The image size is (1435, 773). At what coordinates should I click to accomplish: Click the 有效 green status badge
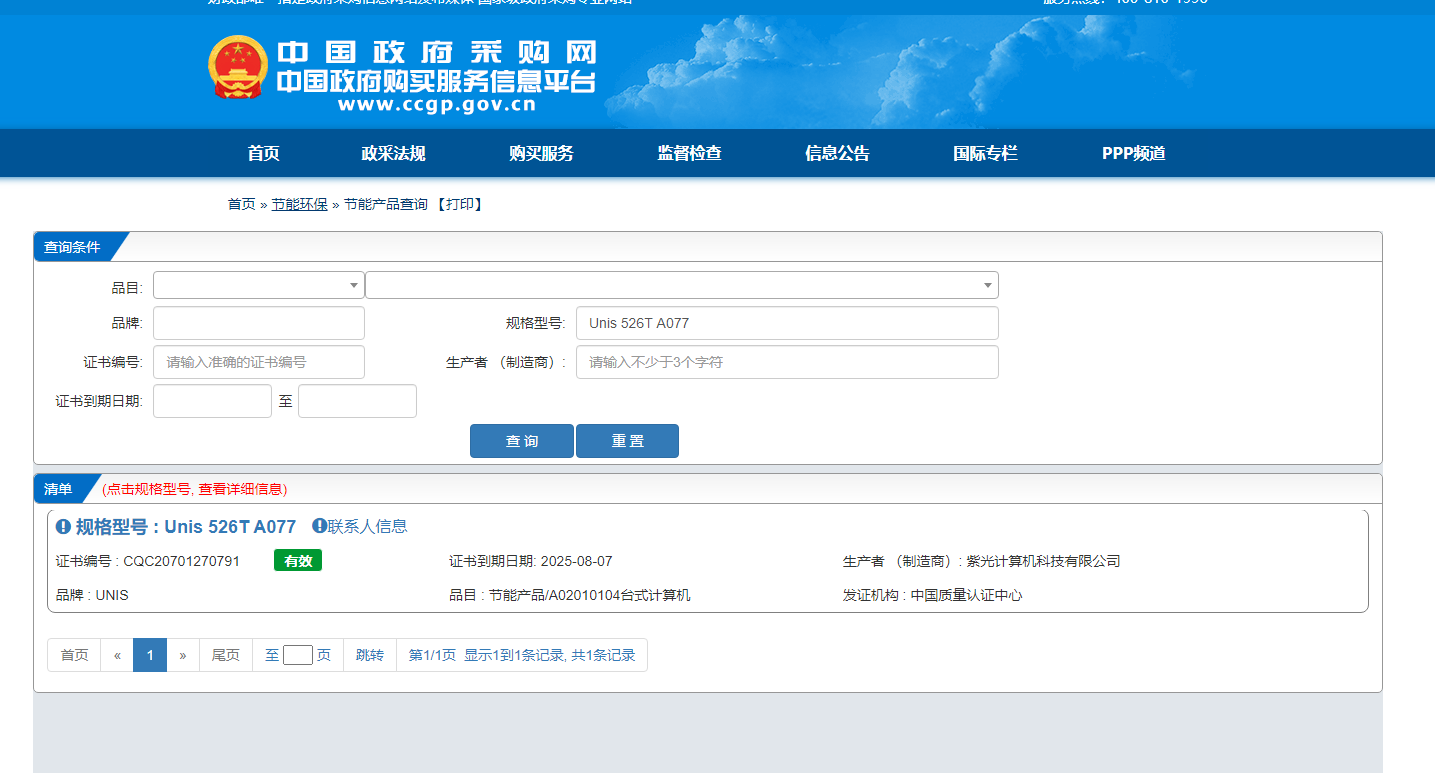coord(298,561)
